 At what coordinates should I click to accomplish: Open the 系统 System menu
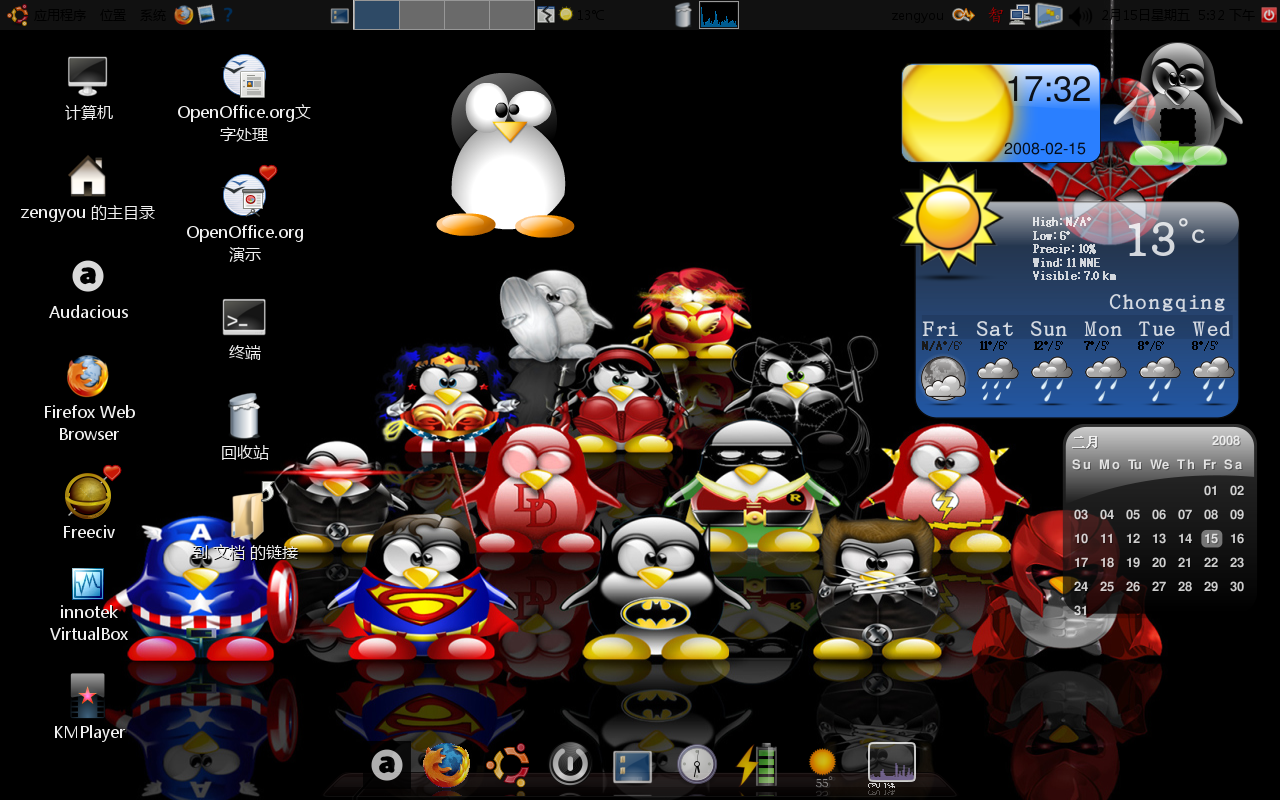click(153, 15)
